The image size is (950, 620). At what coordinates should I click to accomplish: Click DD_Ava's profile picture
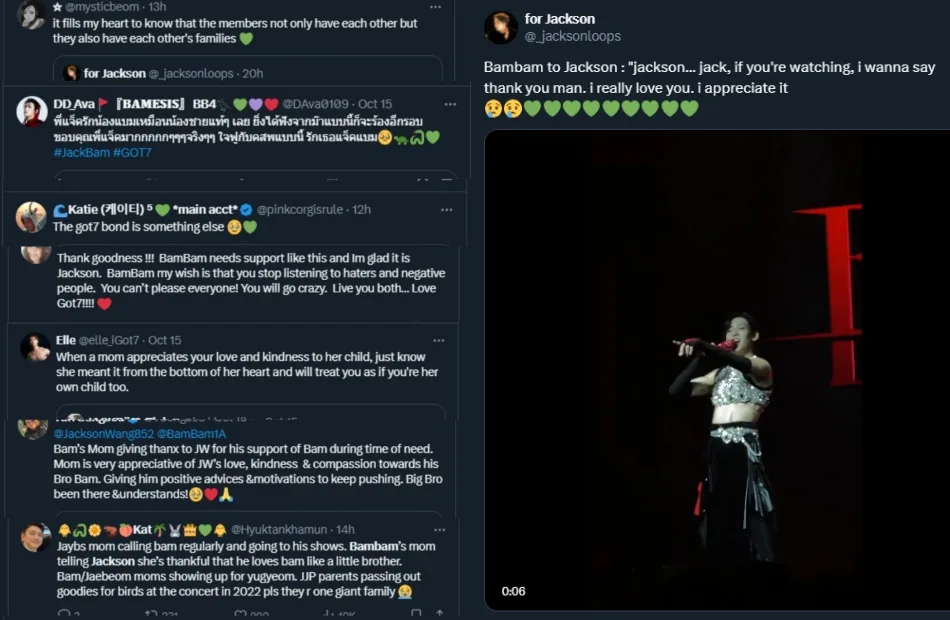tap(32, 111)
